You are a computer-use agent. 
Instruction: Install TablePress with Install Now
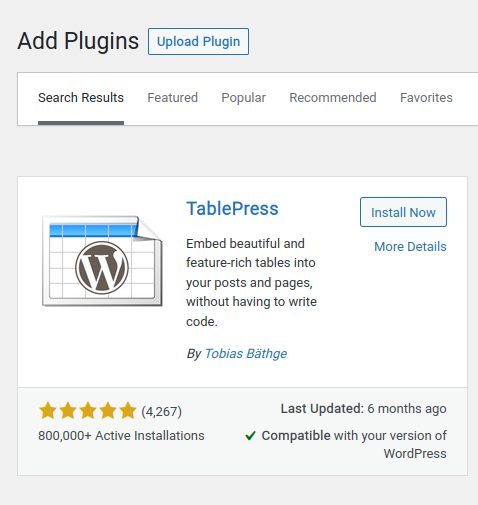click(x=403, y=212)
